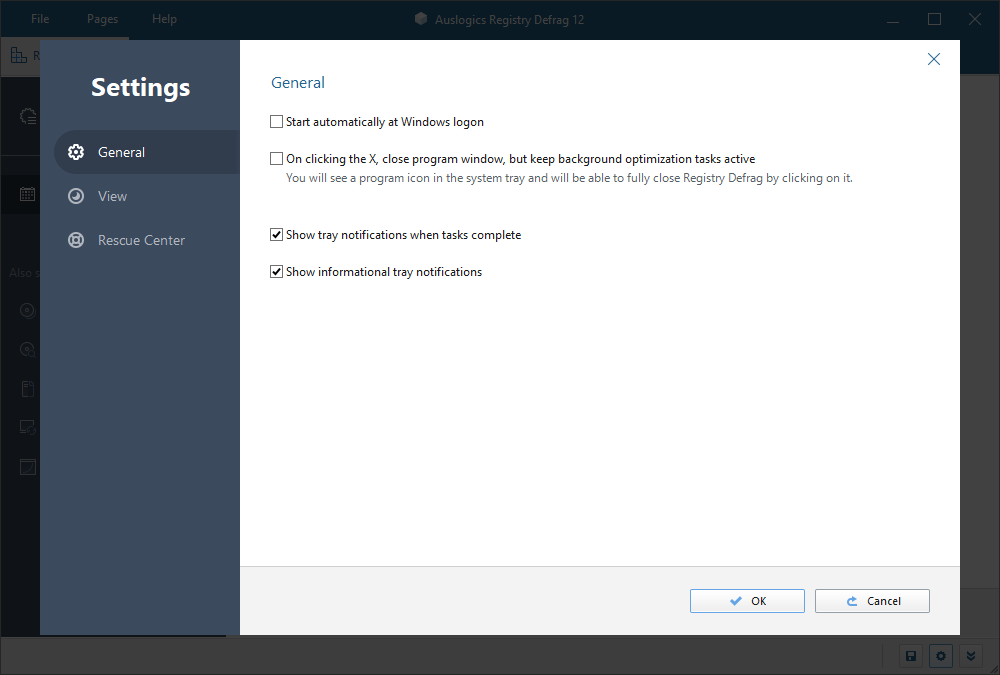Tick the keep background optimization tasks active box
1000x675 pixels.
pos(276,158)
